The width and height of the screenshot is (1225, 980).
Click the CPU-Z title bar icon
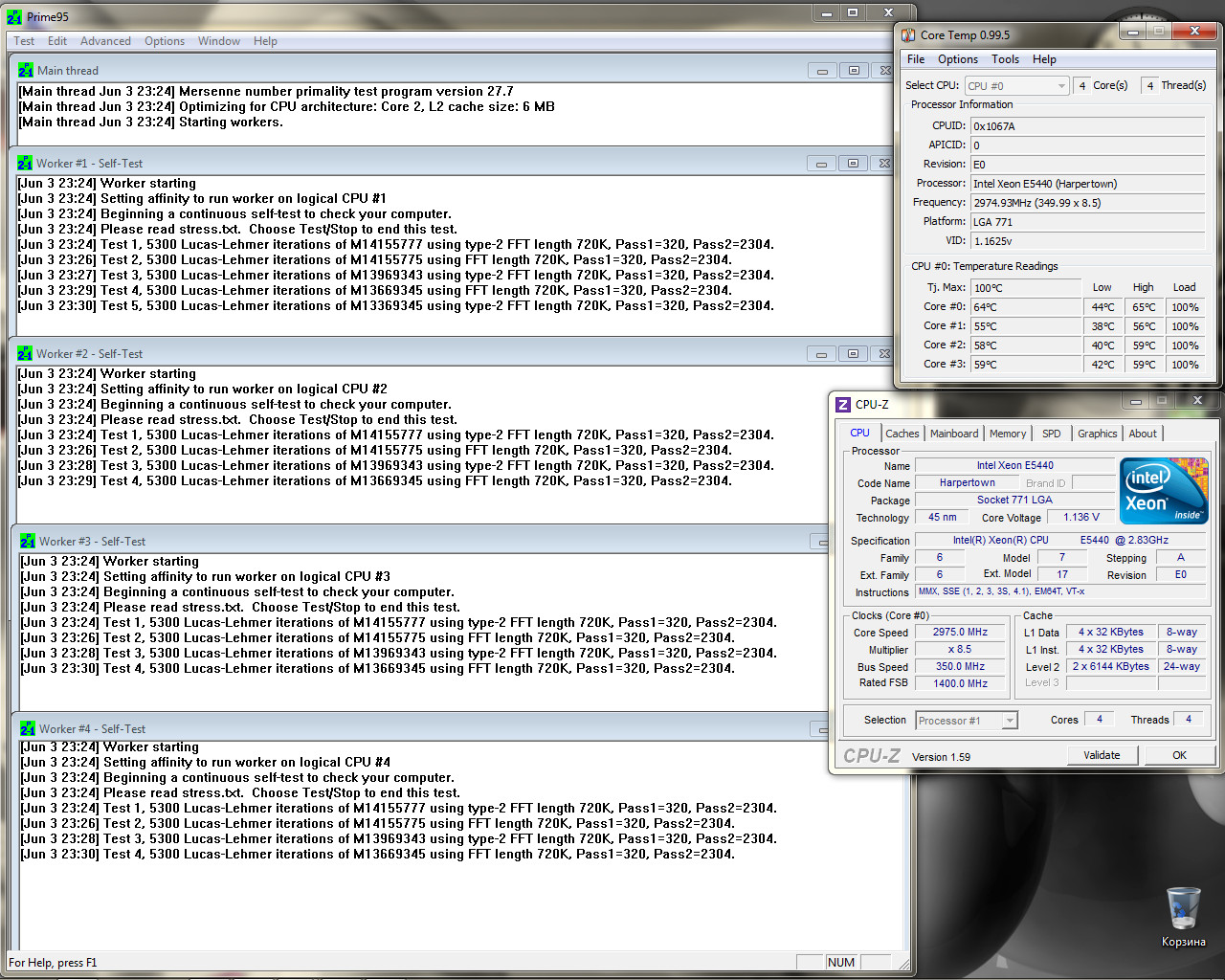[x=843, y=405]
